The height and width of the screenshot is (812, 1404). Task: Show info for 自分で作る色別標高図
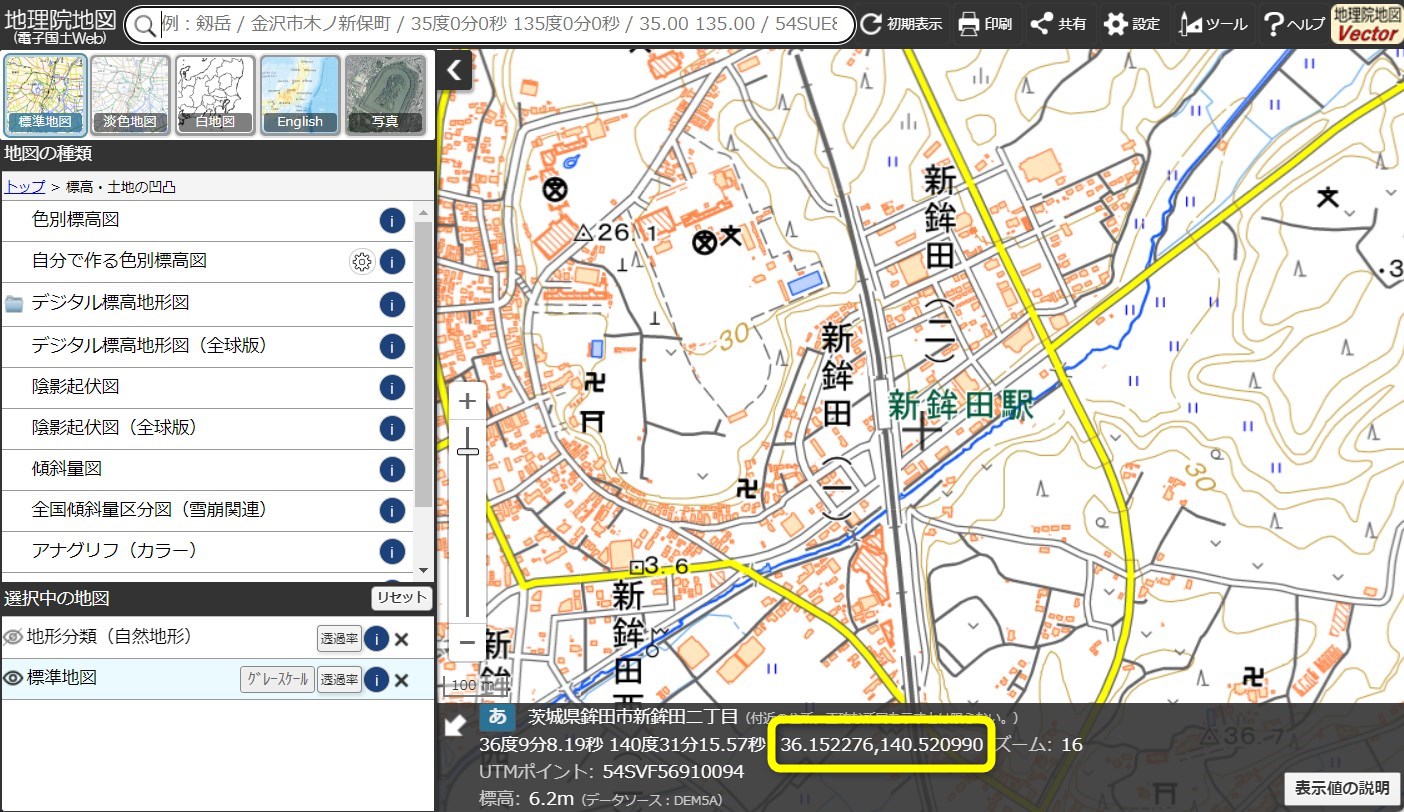392,263
